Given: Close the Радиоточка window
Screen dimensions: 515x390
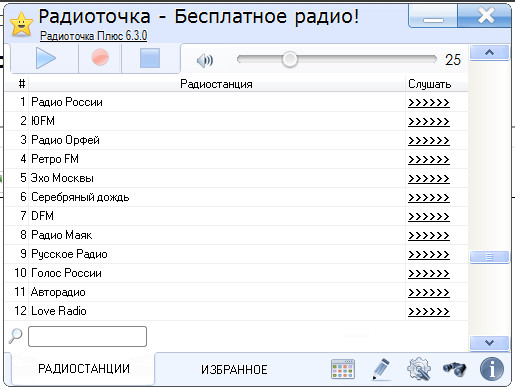Looking at the screenshot, I should point(485,16).
